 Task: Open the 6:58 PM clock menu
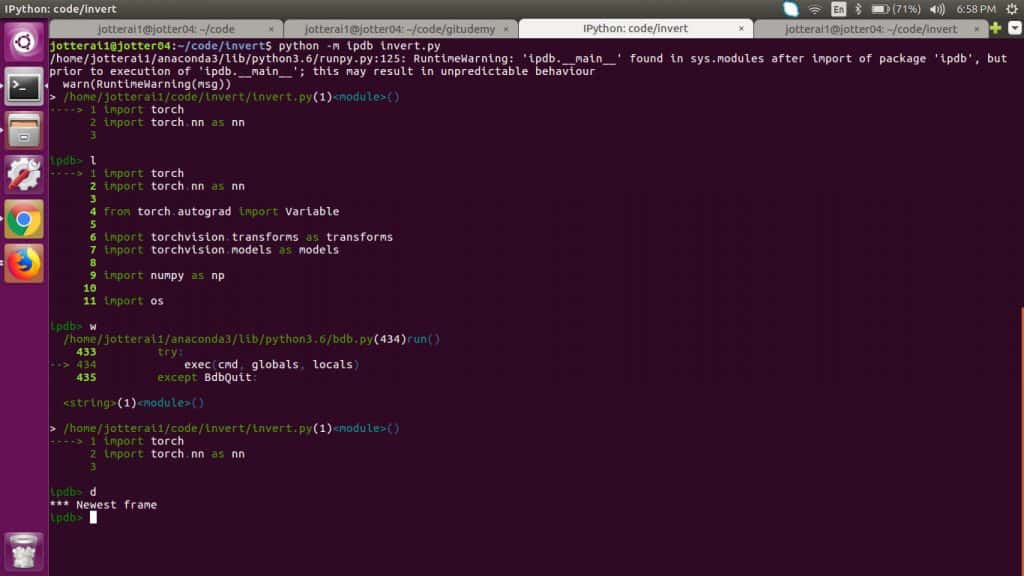point(976,9)
